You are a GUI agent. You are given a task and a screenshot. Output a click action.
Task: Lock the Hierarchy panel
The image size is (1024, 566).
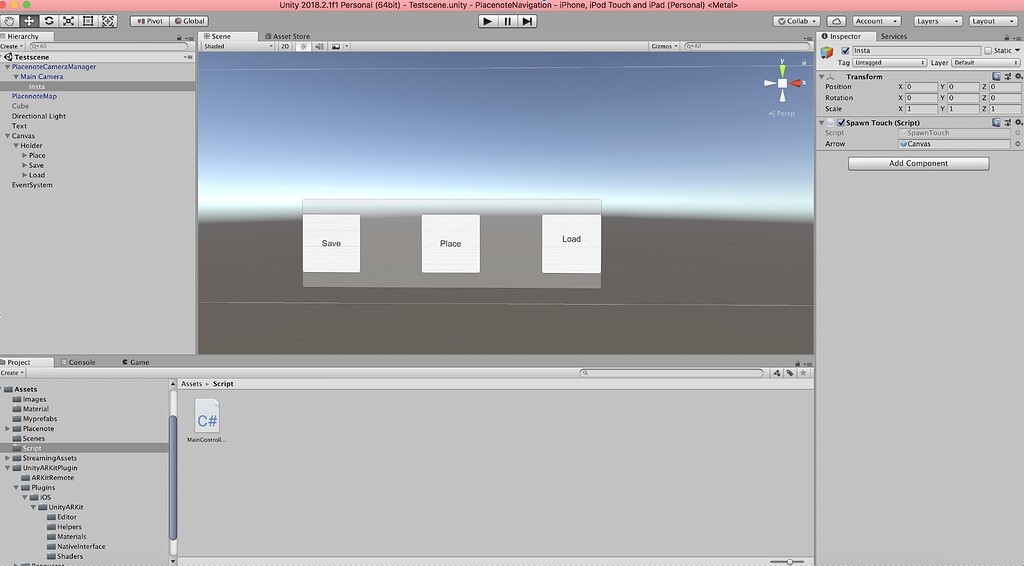tap(179, 37)
